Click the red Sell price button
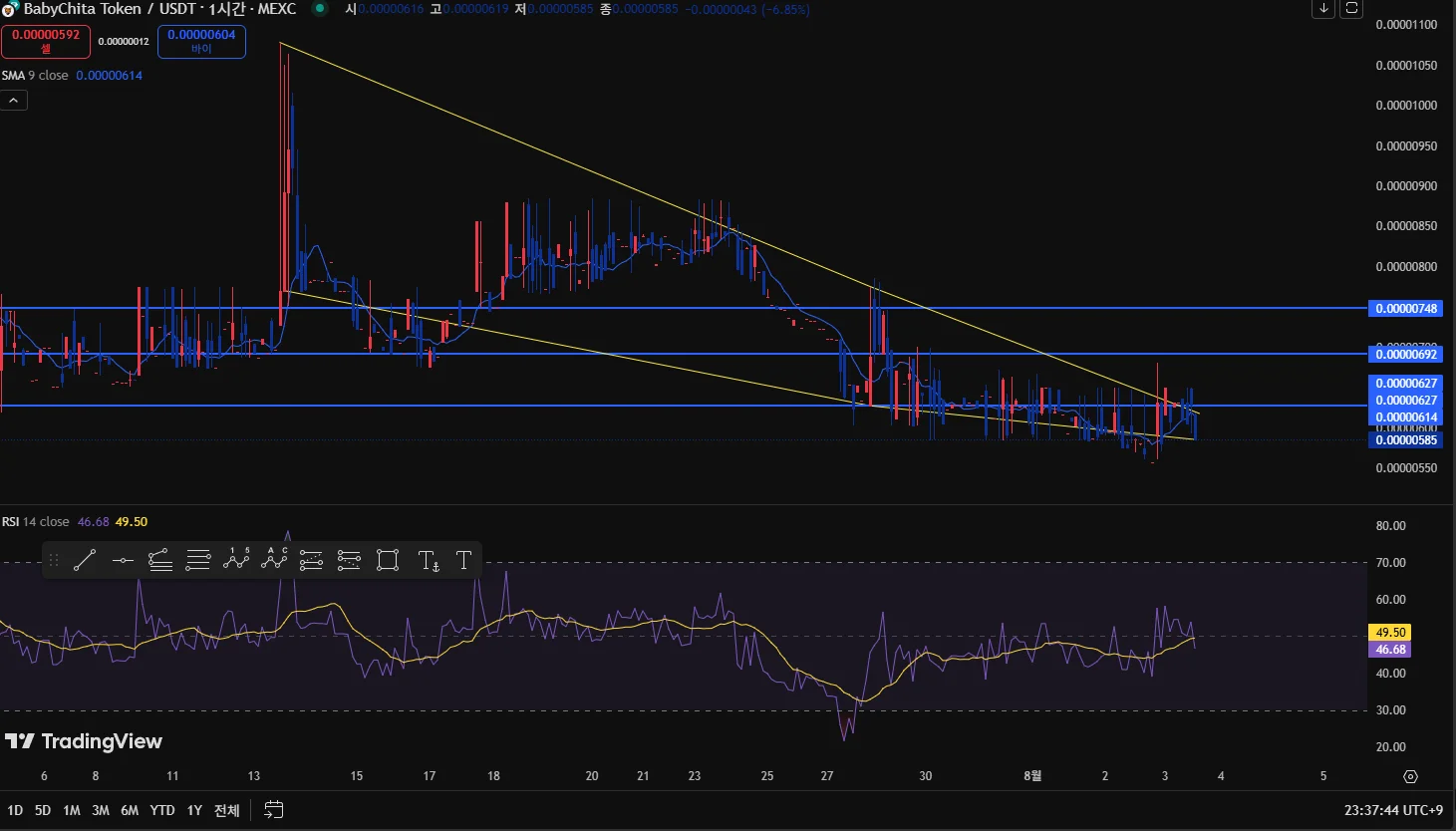The height and width of the screenshot is (831, 1456). tap(46, 41)
